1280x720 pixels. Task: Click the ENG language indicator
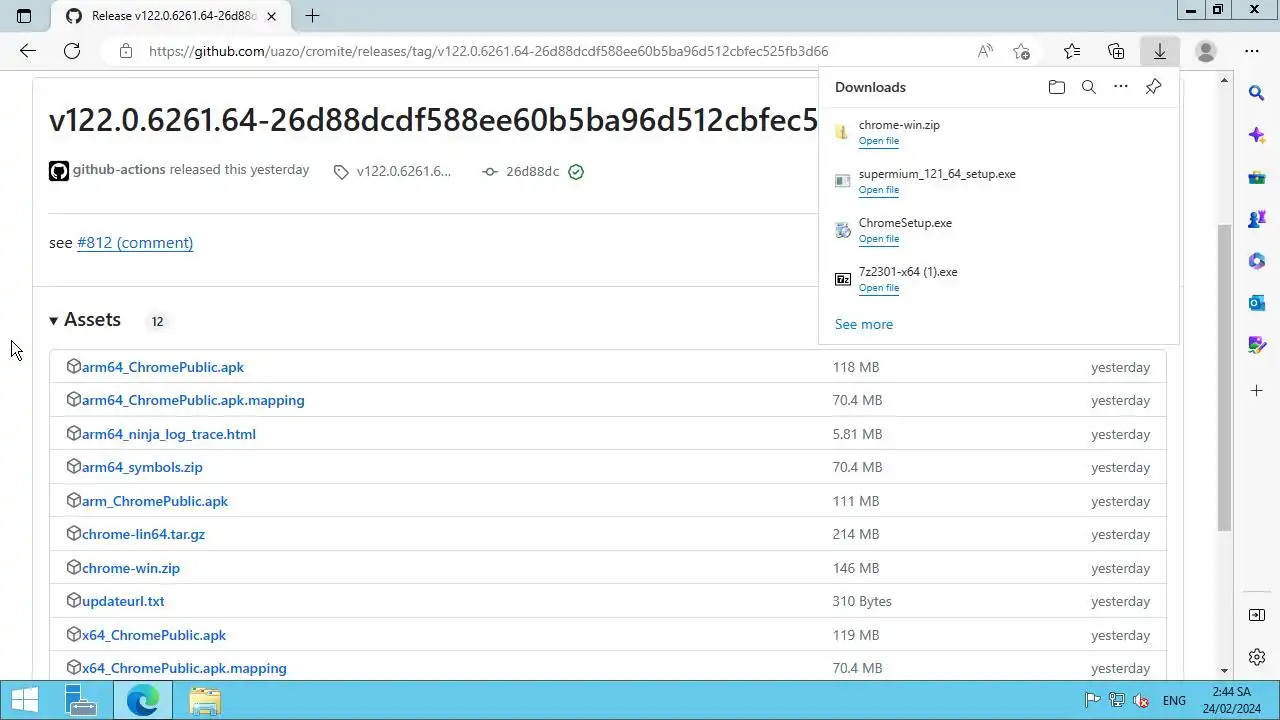pyautogui.click(x=1174, y=701)
